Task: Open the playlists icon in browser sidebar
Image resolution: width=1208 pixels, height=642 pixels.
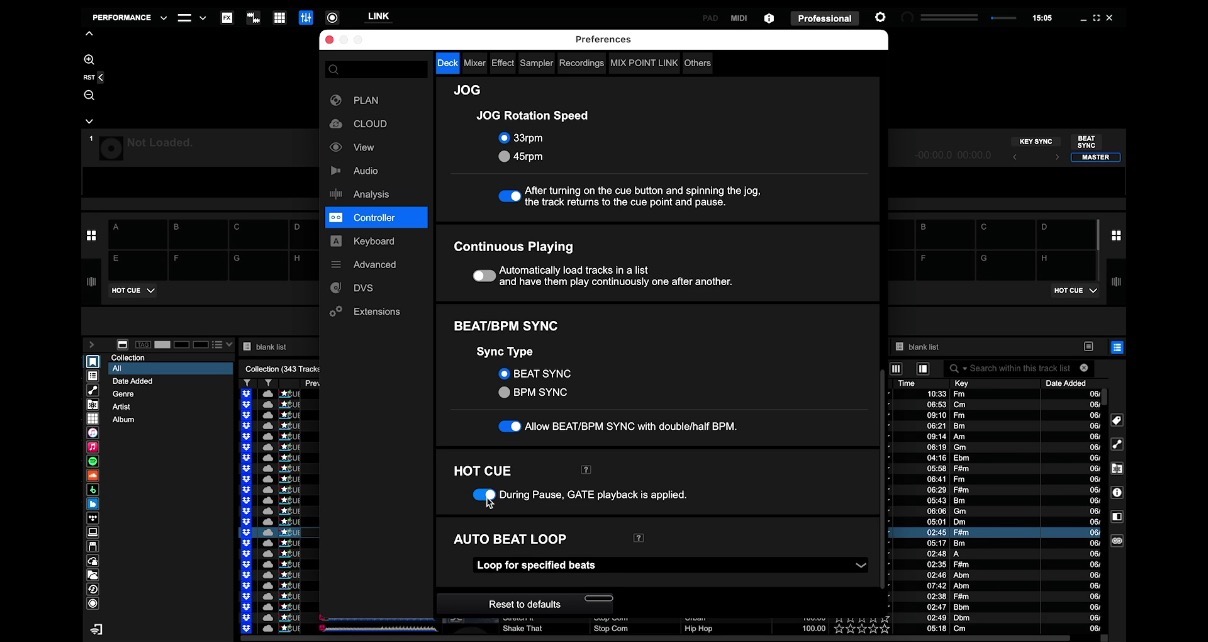Action: click(92, 376)
